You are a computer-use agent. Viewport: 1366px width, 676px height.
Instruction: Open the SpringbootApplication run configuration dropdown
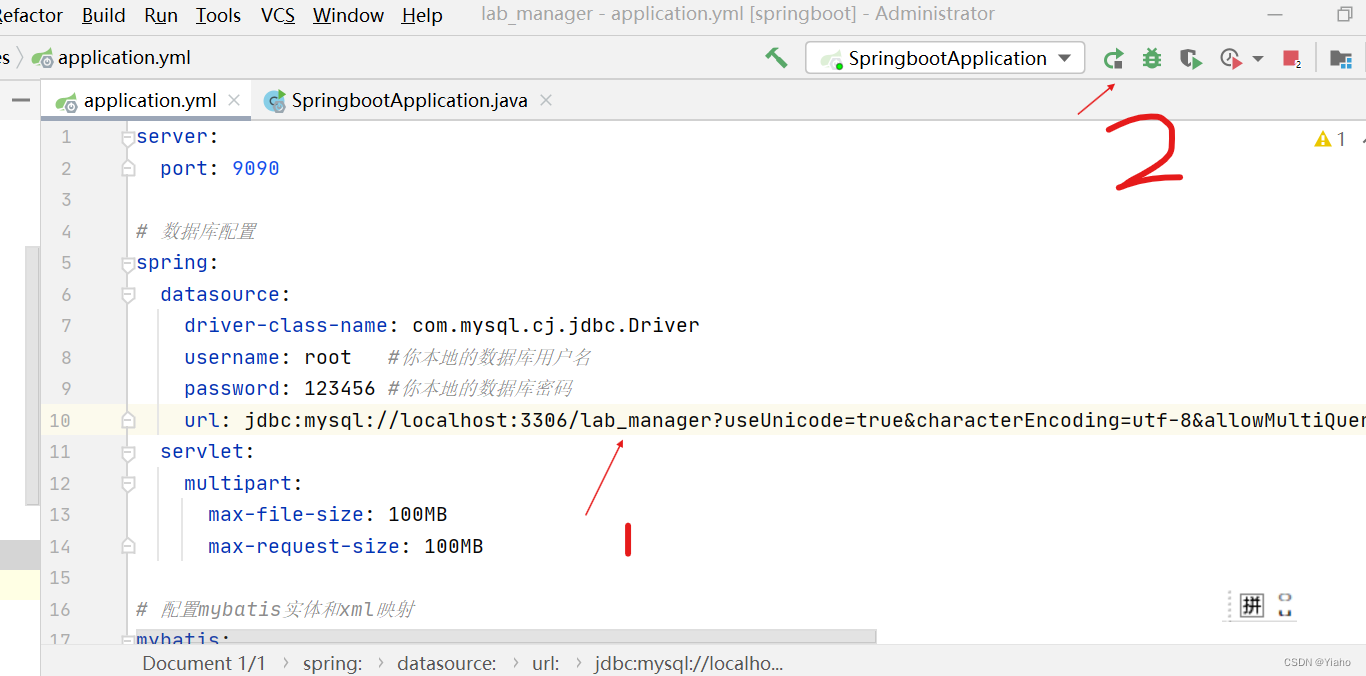pyautogui.click(x=944, y=57)
